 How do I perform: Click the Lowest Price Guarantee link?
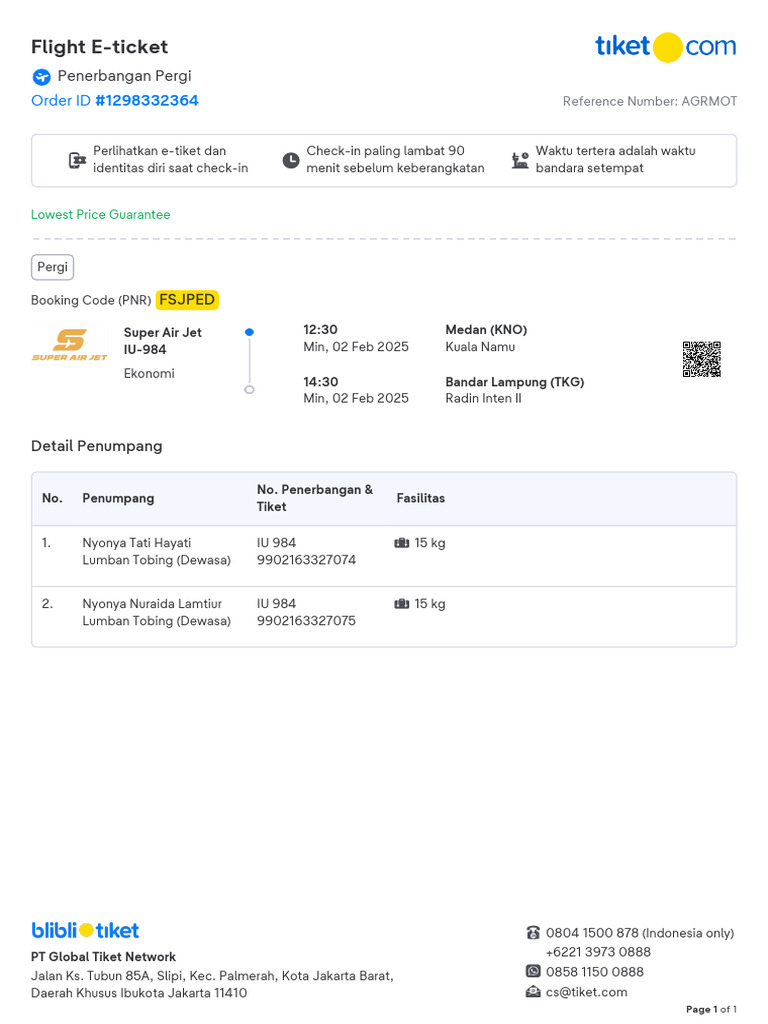(x=101, y=214)
